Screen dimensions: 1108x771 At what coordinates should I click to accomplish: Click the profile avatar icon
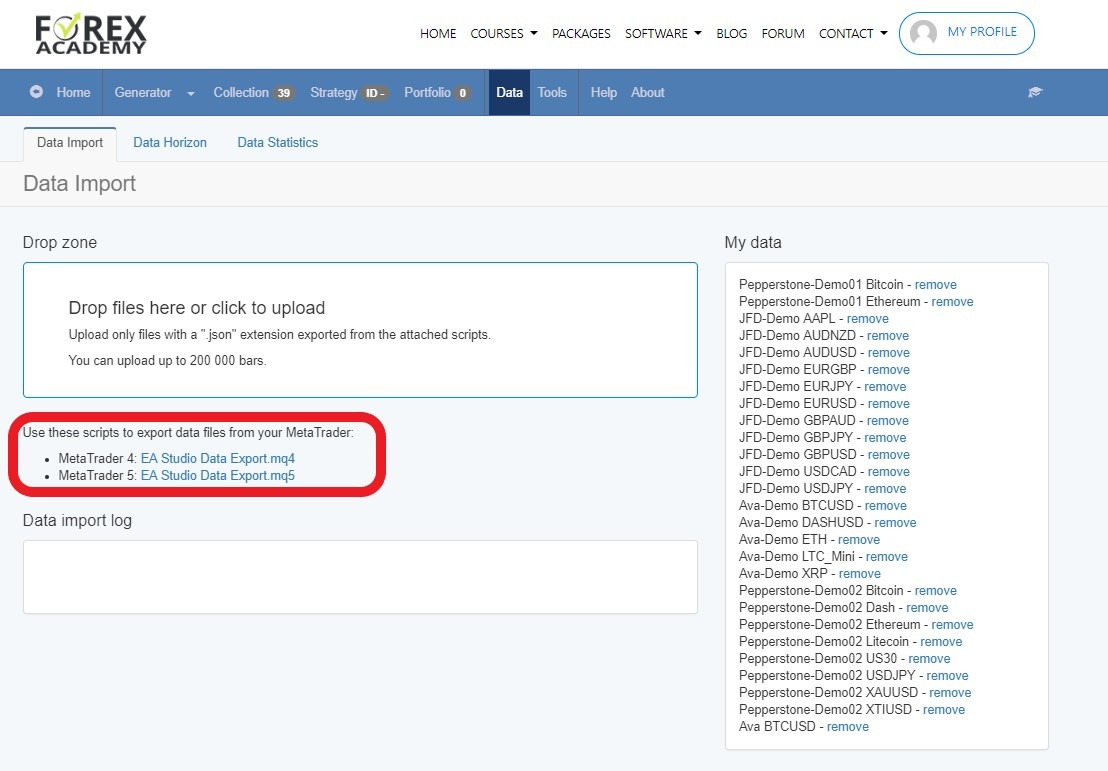coord(924,33)
